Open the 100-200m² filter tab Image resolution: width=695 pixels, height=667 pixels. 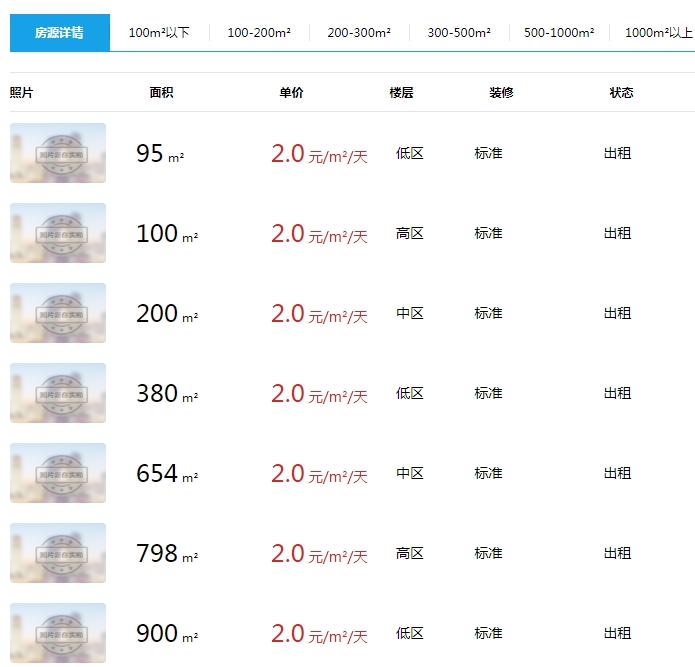[x=259, y=33]
